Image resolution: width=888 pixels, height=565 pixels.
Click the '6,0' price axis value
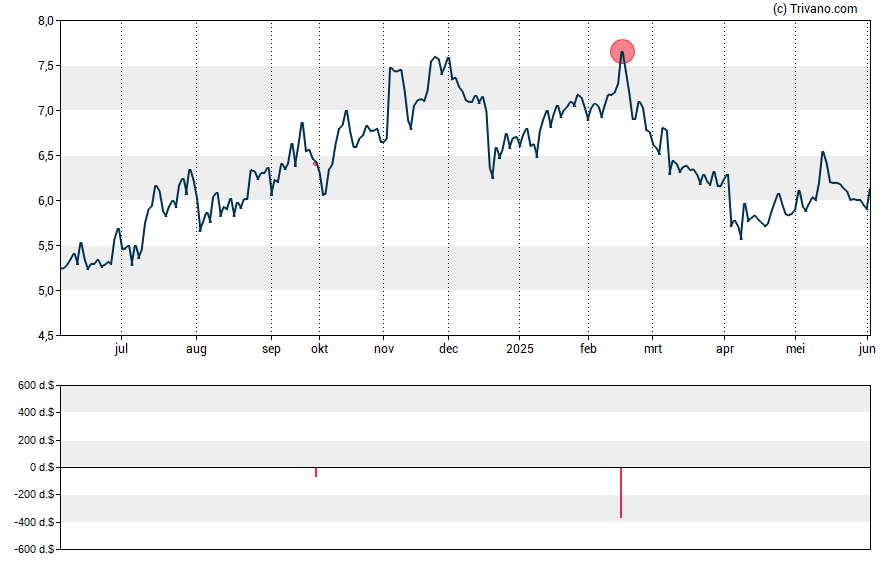click(46, 201)
